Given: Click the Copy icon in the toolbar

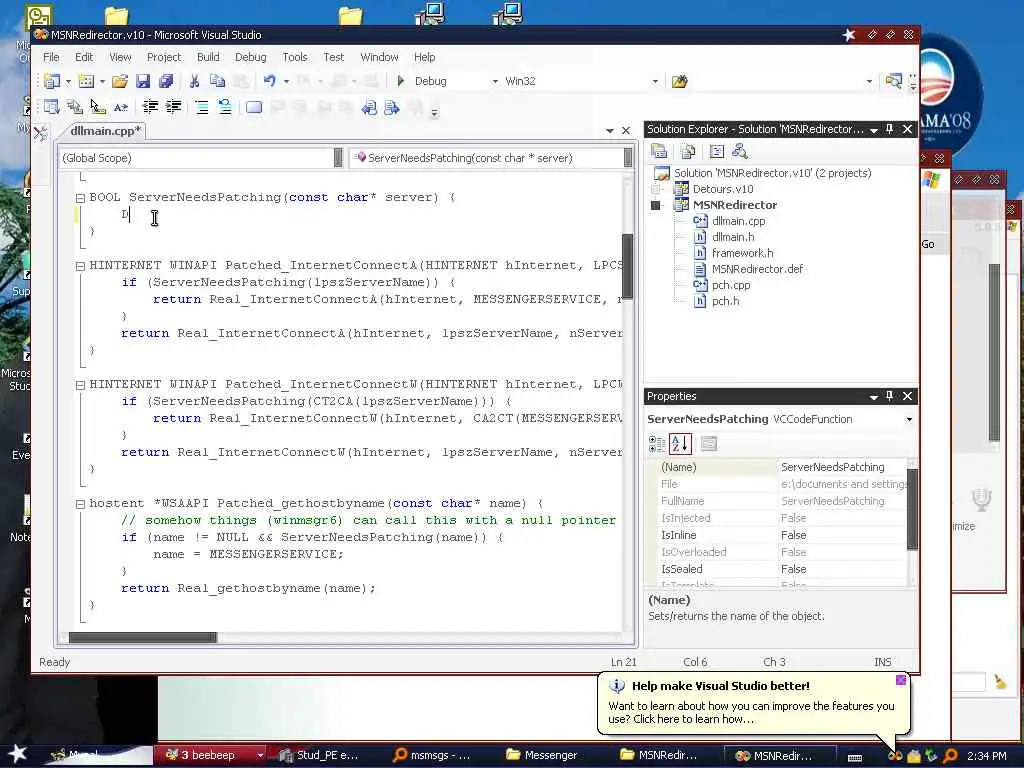Looking at the screenshot, I should click(x=217, y=81).
